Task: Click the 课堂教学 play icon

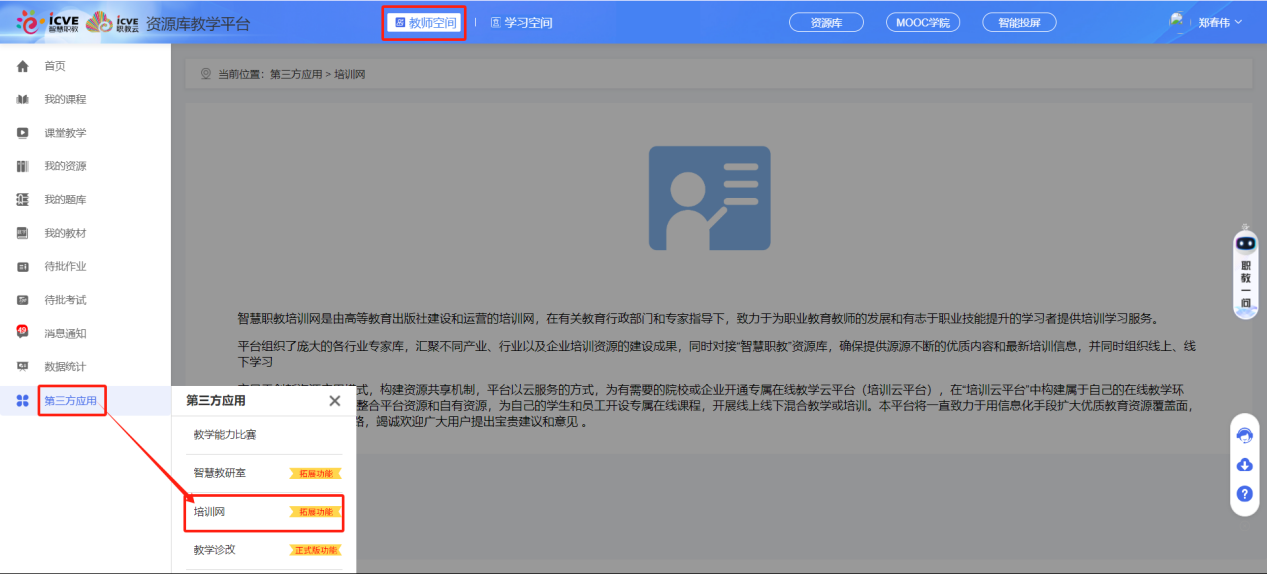Action: [x=22, y=133]
